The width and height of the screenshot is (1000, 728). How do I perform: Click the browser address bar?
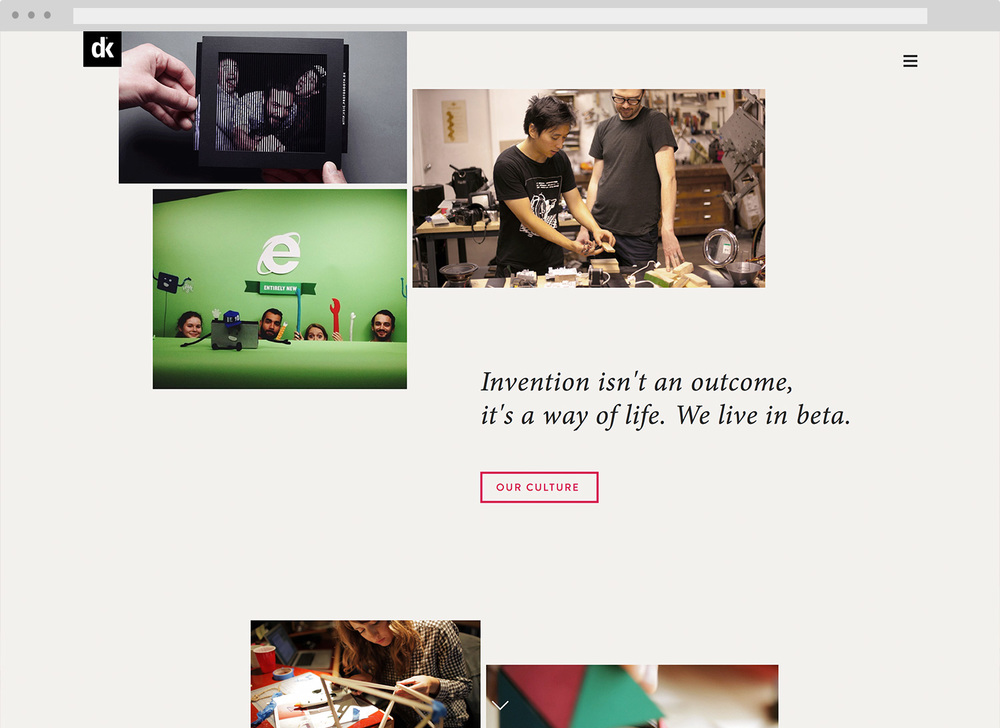[x=500, y=15]
